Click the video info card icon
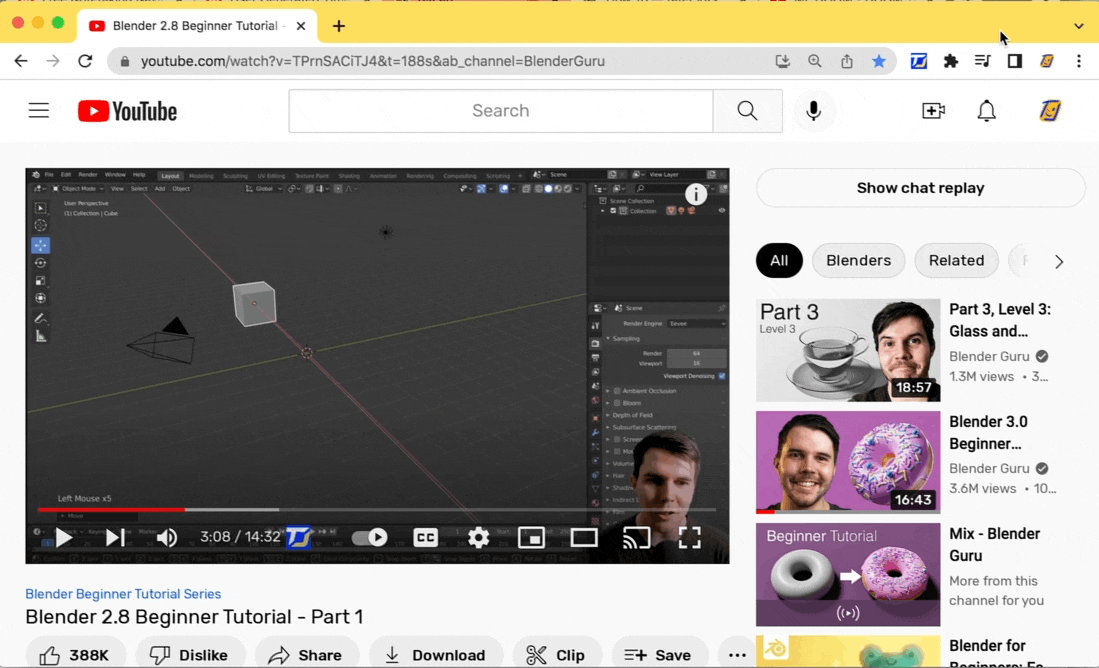1099x668 pixels. click(x=696, y=194)
